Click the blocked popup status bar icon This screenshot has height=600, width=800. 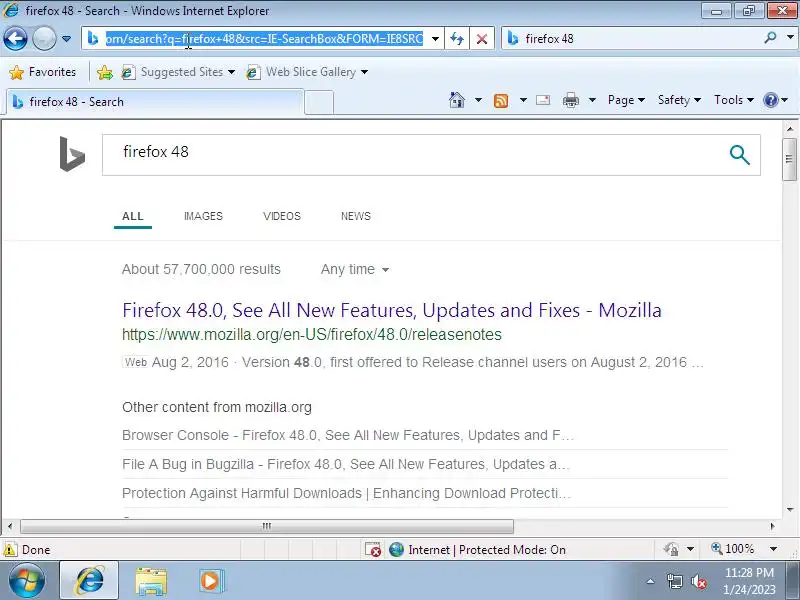[x=372, y=549]
